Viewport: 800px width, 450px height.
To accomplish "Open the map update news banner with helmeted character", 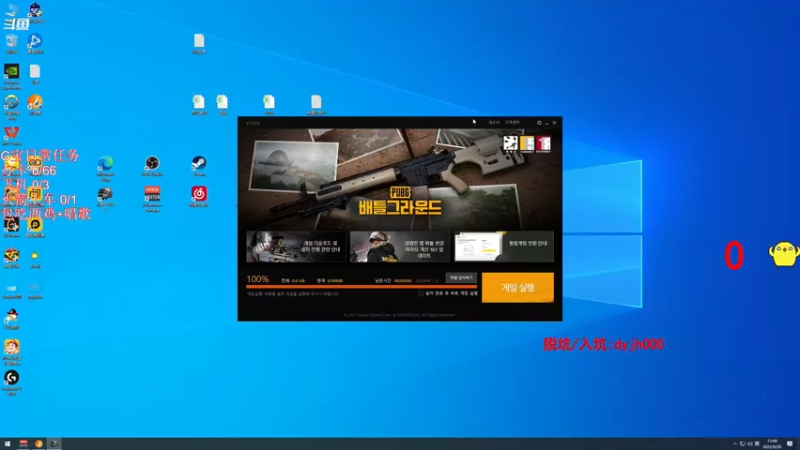I will click(x=400, y=246).
